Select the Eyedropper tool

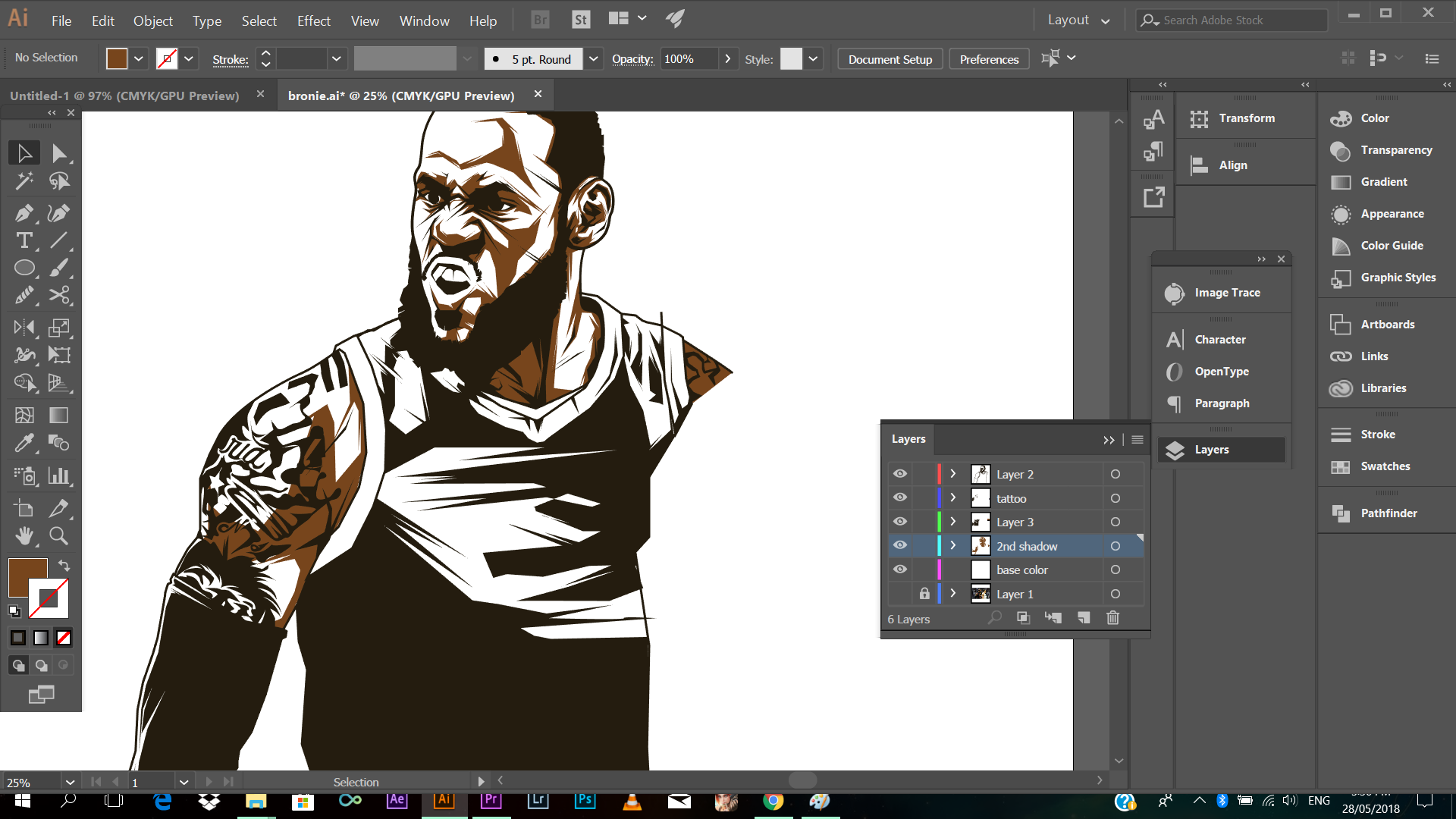[24, 443]
